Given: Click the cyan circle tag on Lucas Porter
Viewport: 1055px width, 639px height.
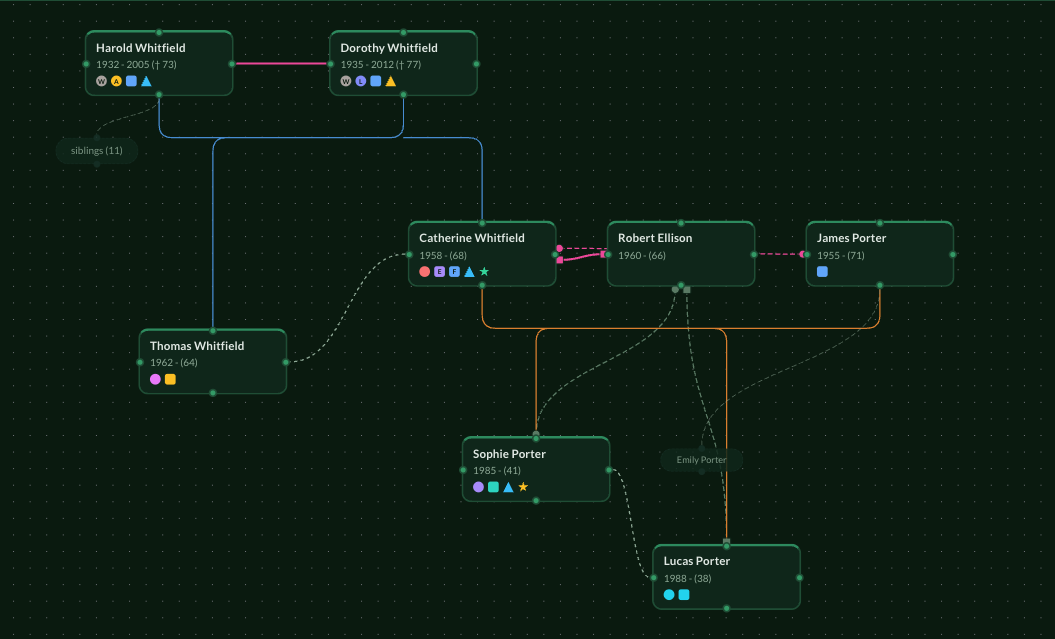Looking at the screenshot, I should 669,595.
